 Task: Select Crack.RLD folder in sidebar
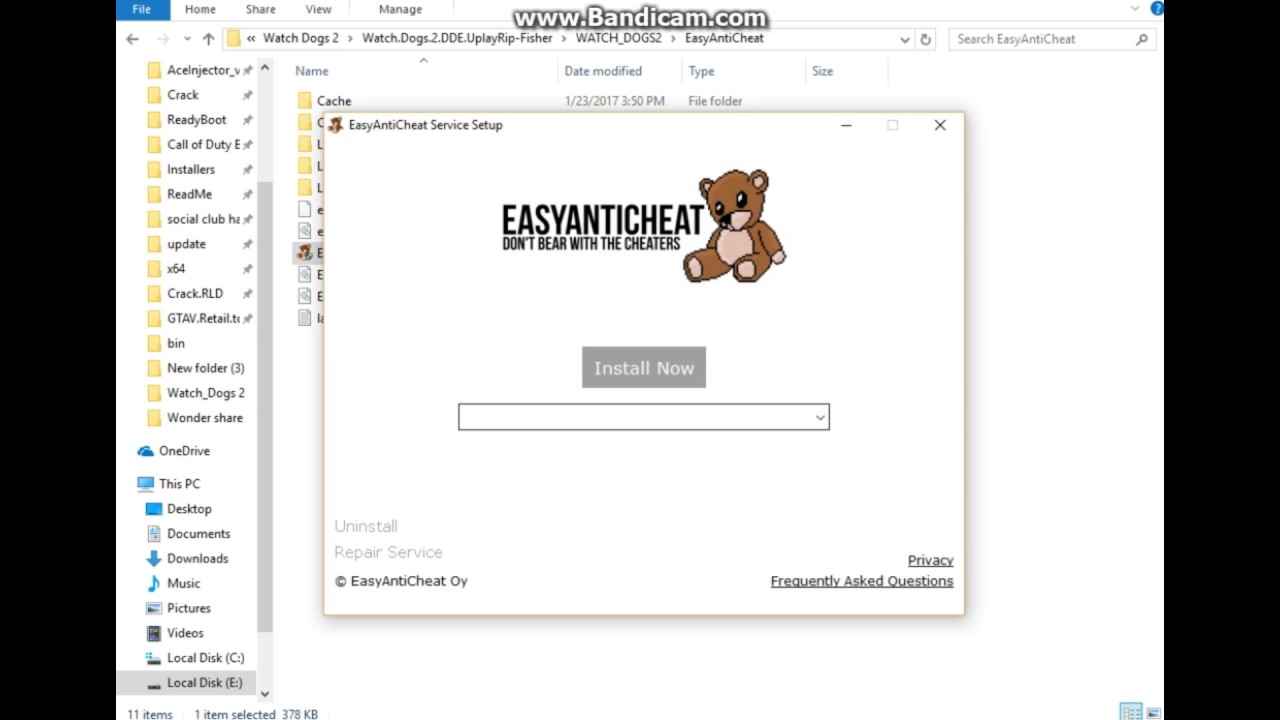click(195, 294)
